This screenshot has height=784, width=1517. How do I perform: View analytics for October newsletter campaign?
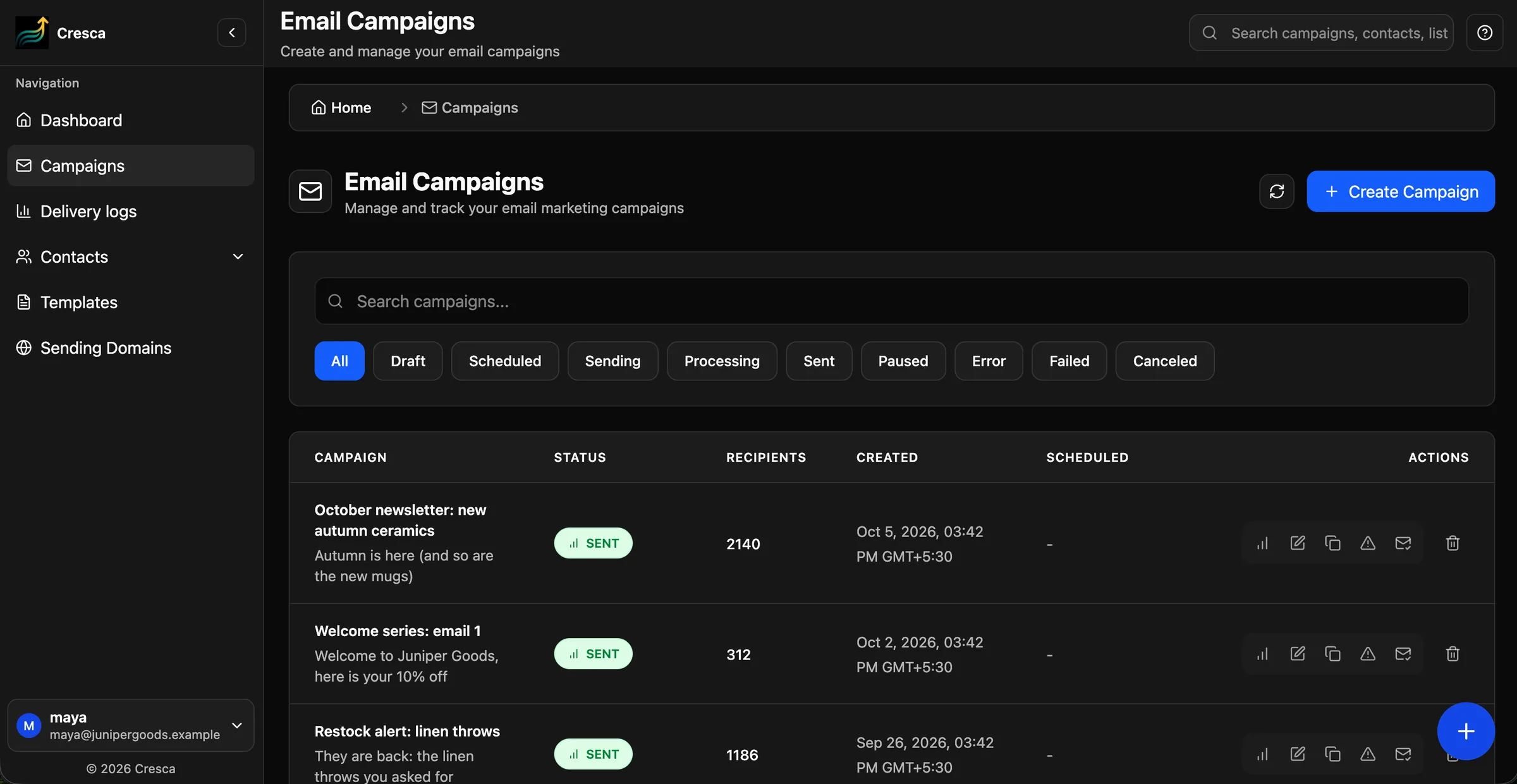[x=1262, y=543]
